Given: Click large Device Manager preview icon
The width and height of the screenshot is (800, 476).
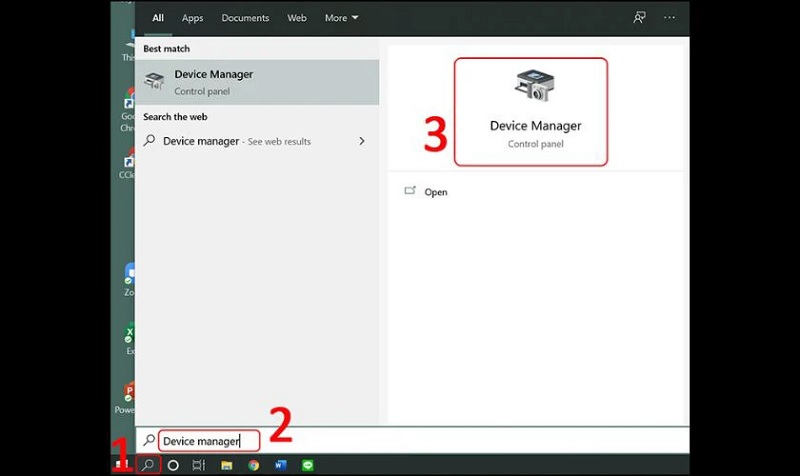Looking at the screenshot, I should 534,86.
